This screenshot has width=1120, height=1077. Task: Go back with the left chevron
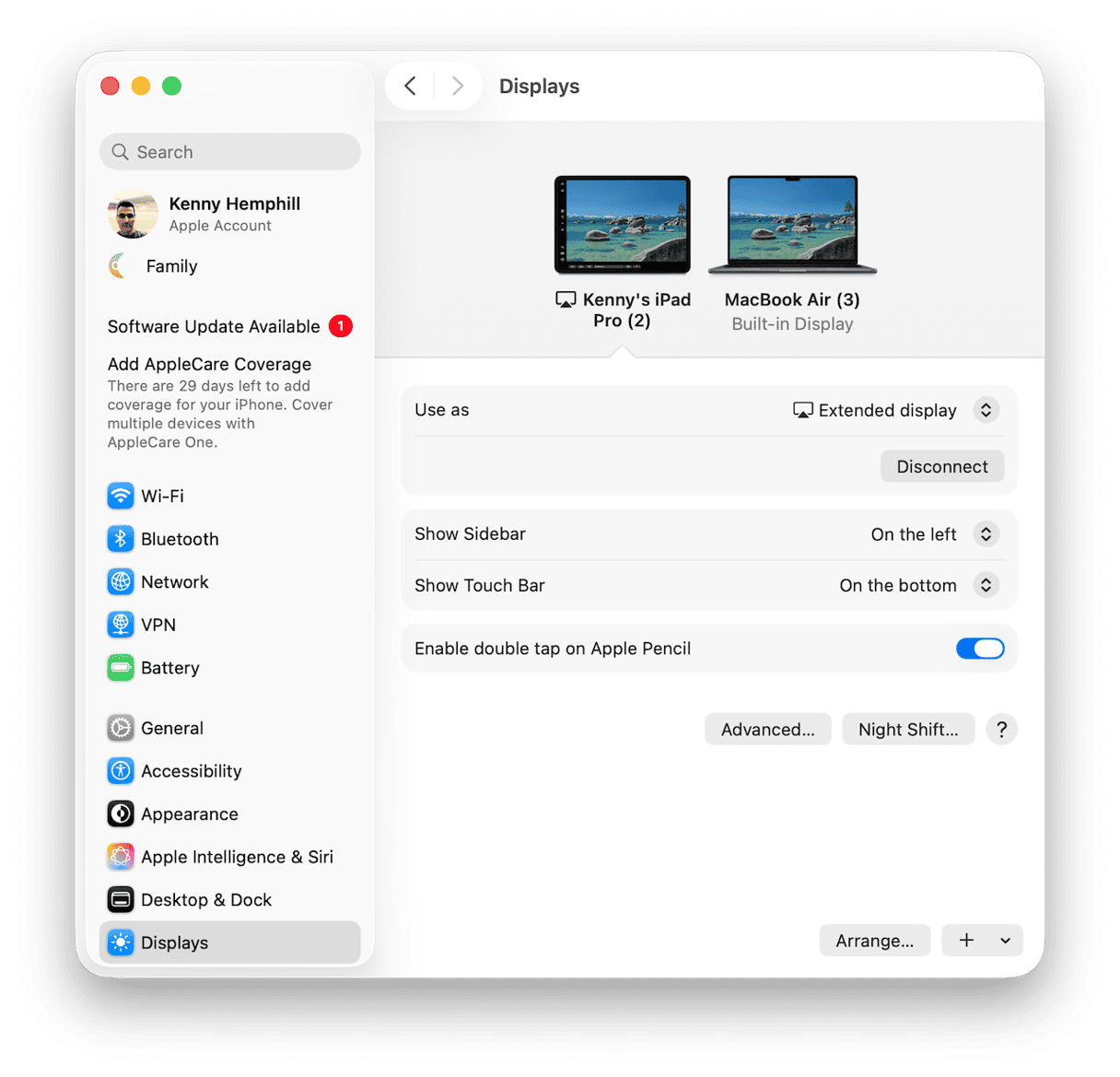click(x=411, y=86)
